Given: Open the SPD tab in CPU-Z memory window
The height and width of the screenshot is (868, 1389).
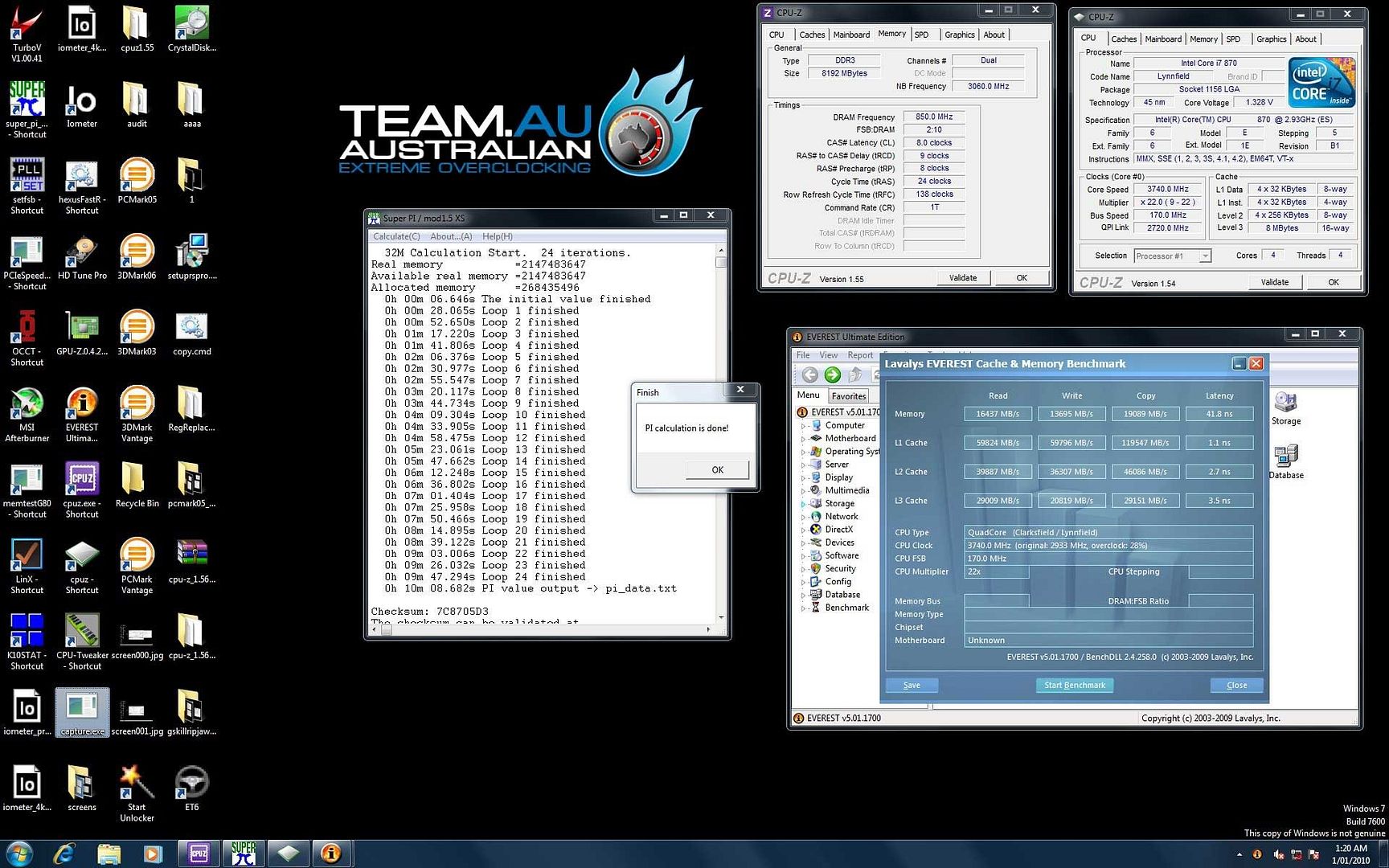Looking at the screenshot, I should pyautogui.click(x=922, y=35).
